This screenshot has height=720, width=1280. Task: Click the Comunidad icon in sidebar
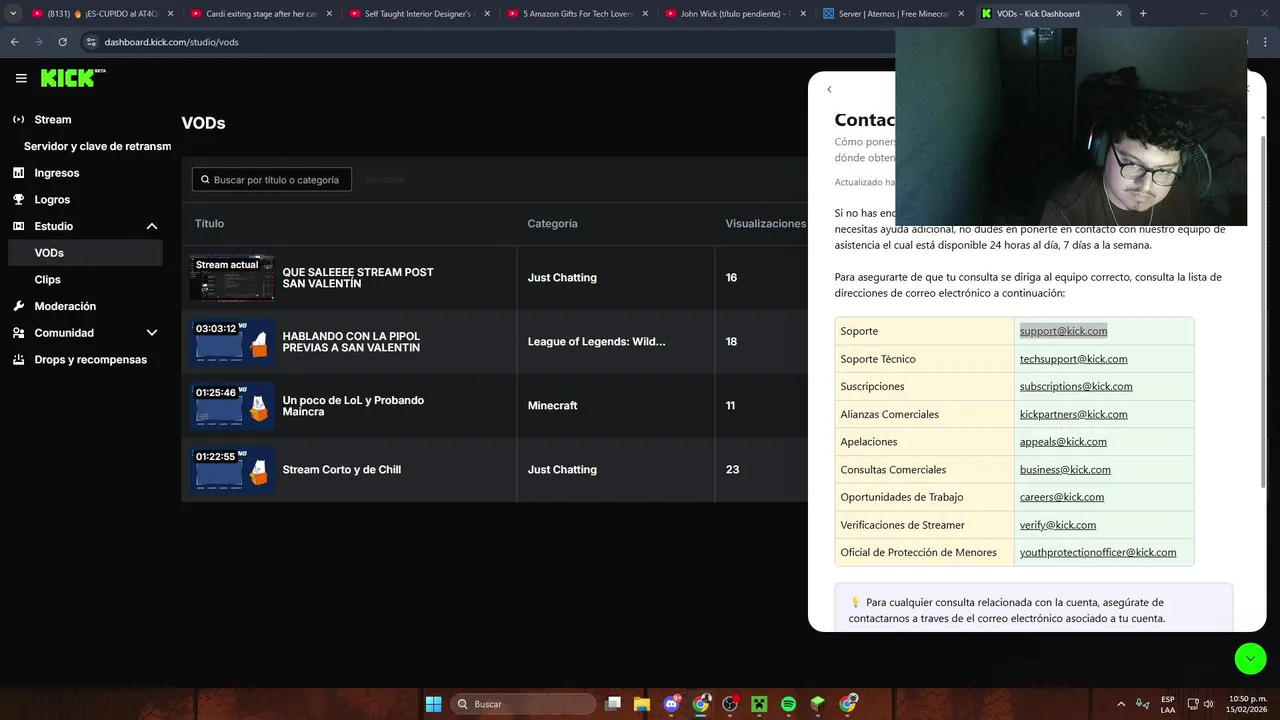coord(18,333)
